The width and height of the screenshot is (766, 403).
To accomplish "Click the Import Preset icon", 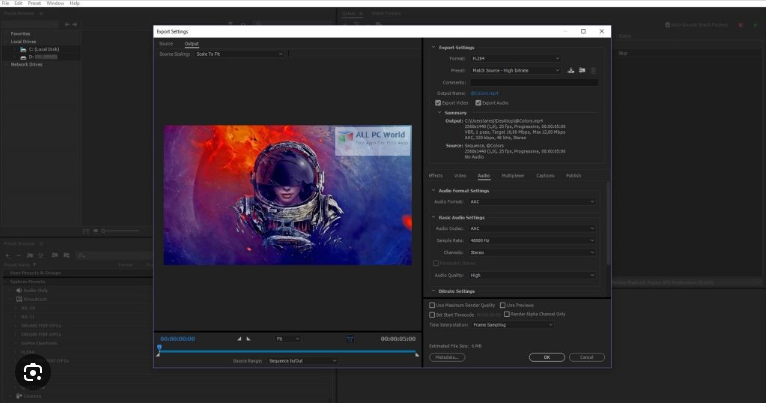I will (x=581, y=71).
